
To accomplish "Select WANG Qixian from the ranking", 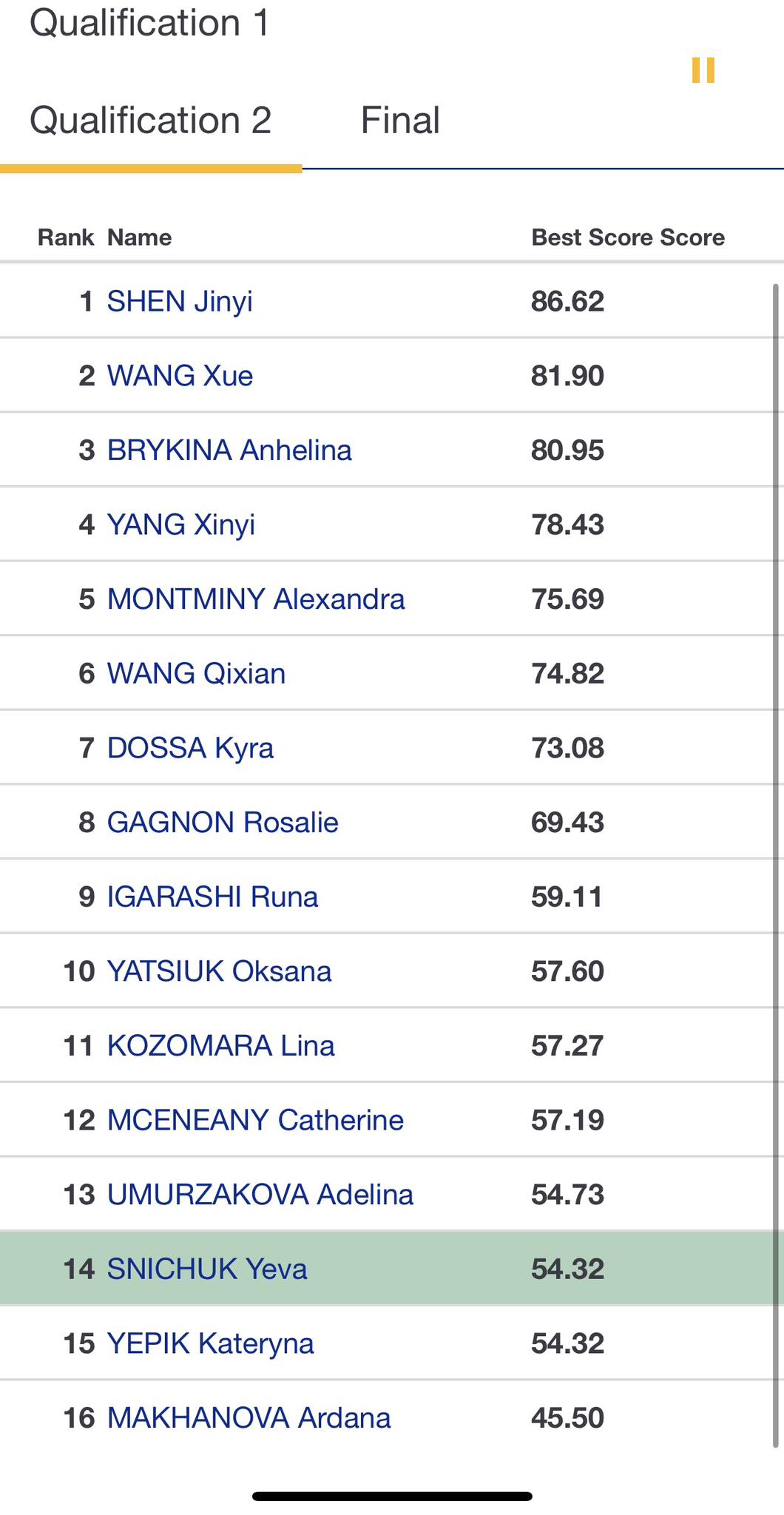I will pos(196,674).
